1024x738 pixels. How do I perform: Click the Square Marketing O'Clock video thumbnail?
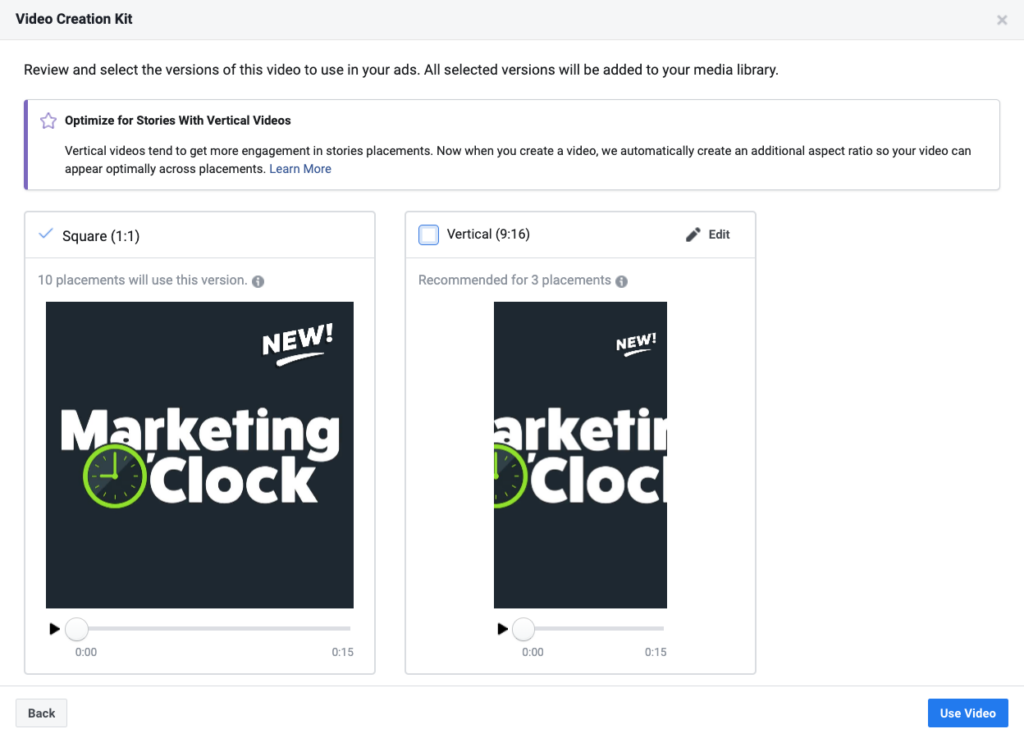point(200,455)
